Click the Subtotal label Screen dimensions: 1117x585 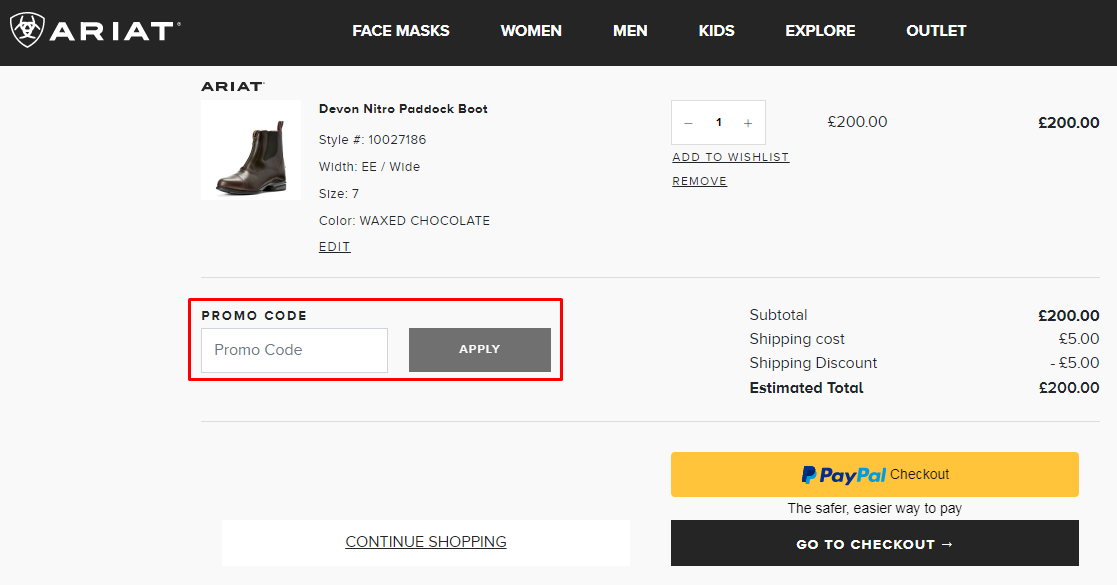coord(778,315)
